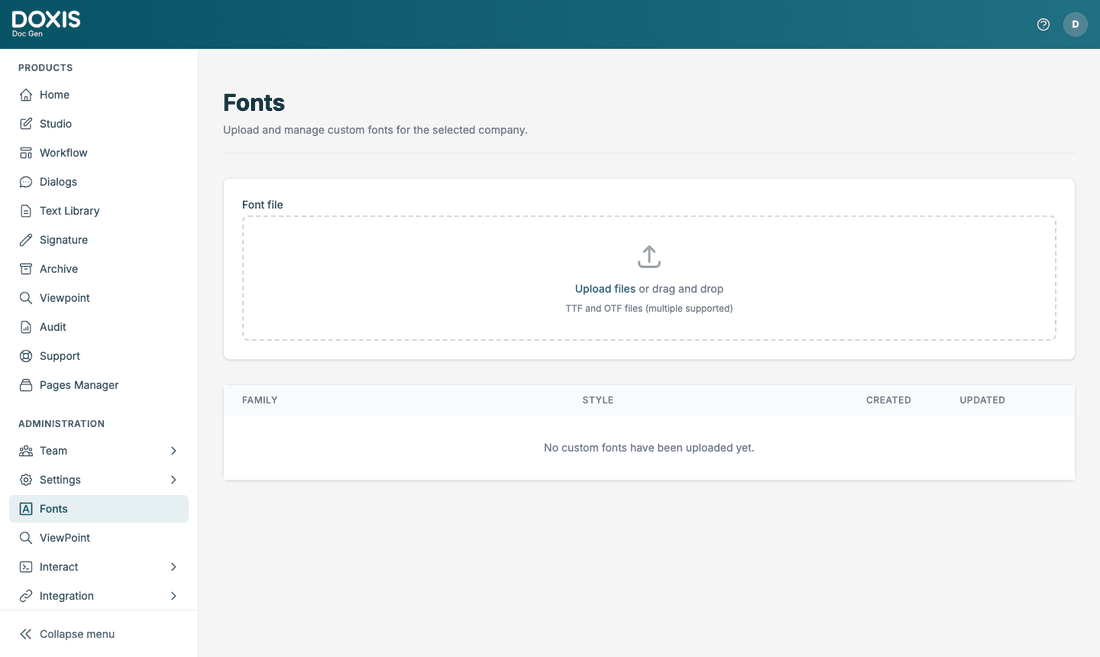Click 'No custom fonts have been uploaded yet.' text
The image size is (1100, 657).
[x=649, y=447]
